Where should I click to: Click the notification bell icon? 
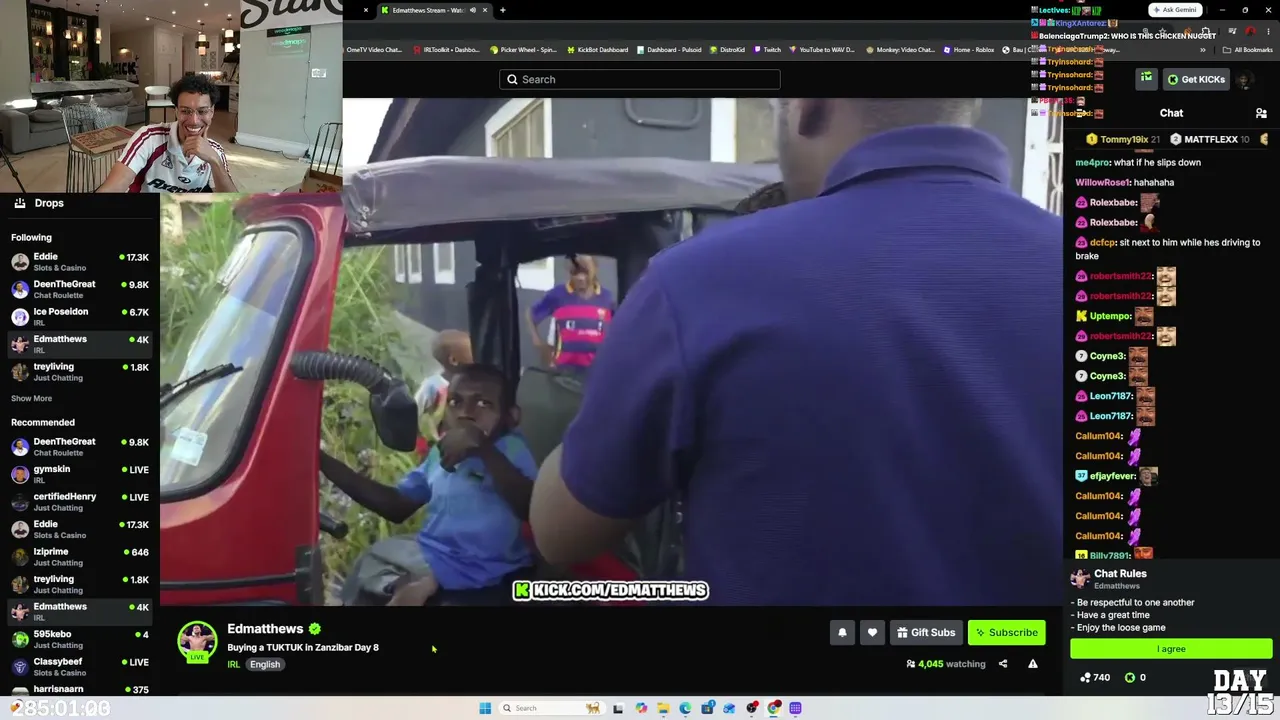[842, 632]
